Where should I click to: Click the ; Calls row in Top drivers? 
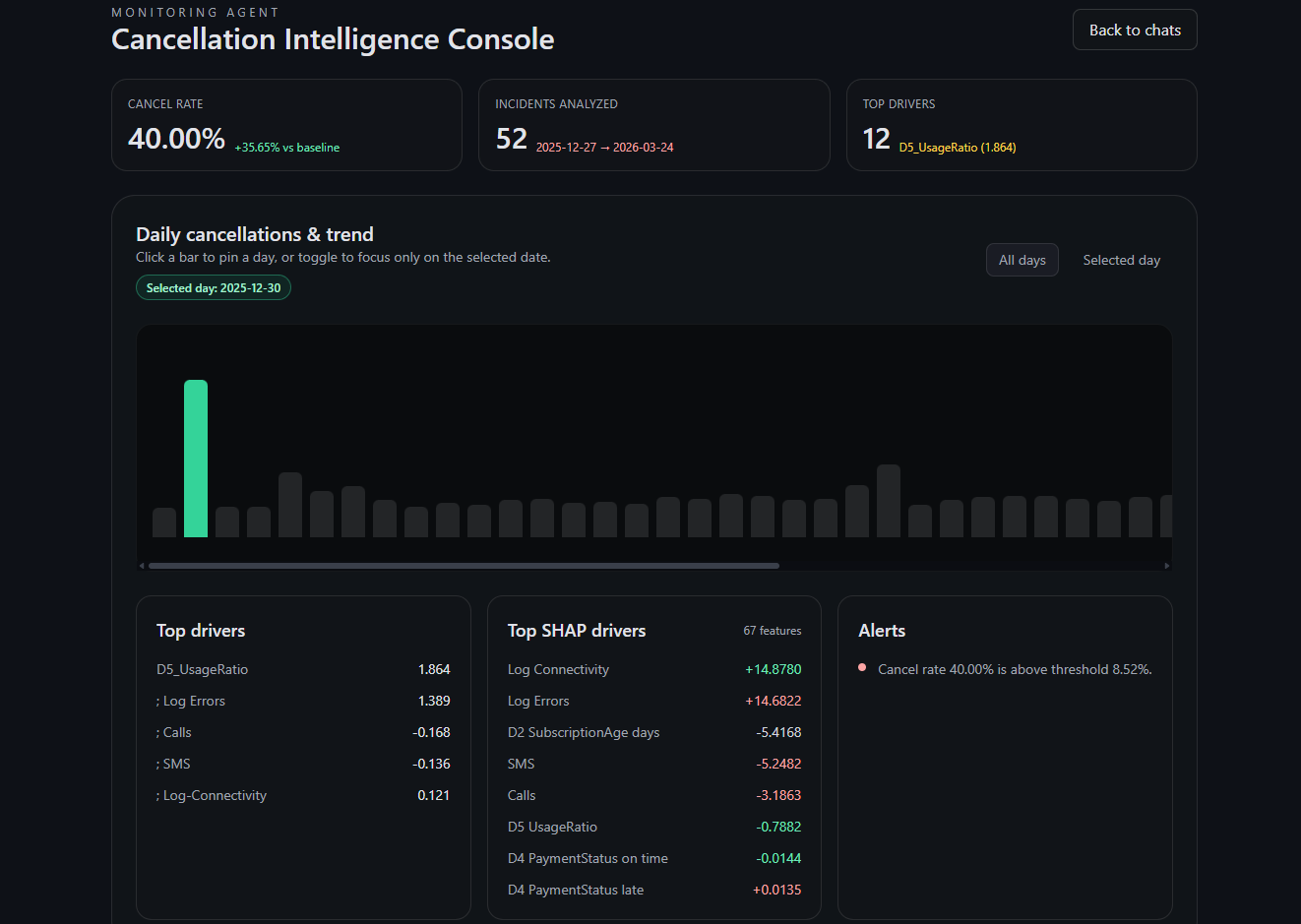pos(303,732)
